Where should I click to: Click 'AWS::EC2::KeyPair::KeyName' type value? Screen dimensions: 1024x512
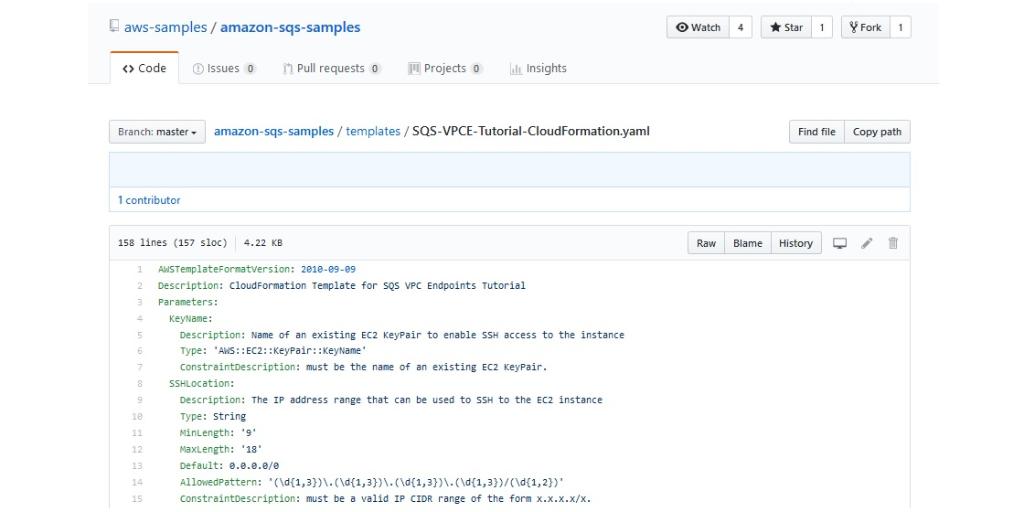(x=289, y=351)
